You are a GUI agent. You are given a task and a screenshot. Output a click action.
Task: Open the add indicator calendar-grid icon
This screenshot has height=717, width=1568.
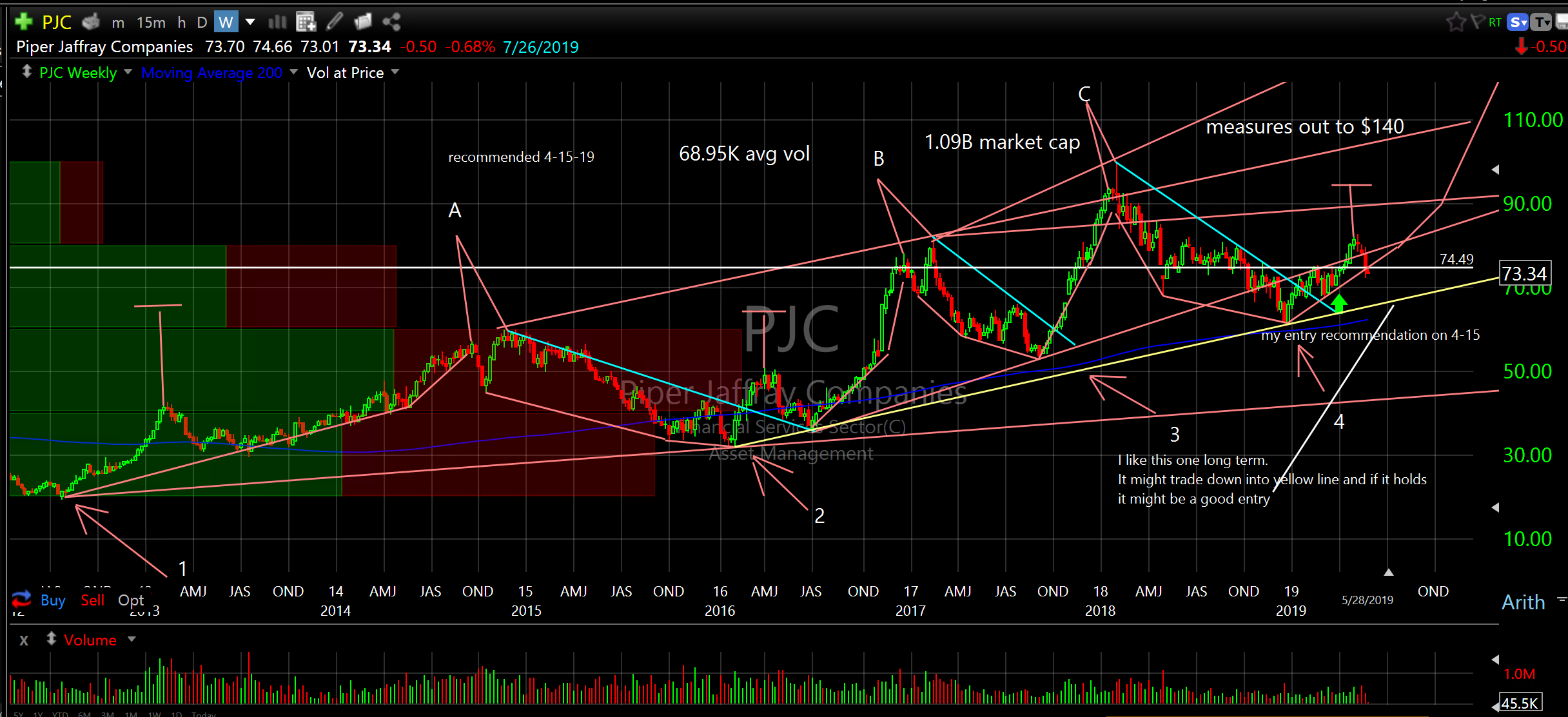coord(306,22)
